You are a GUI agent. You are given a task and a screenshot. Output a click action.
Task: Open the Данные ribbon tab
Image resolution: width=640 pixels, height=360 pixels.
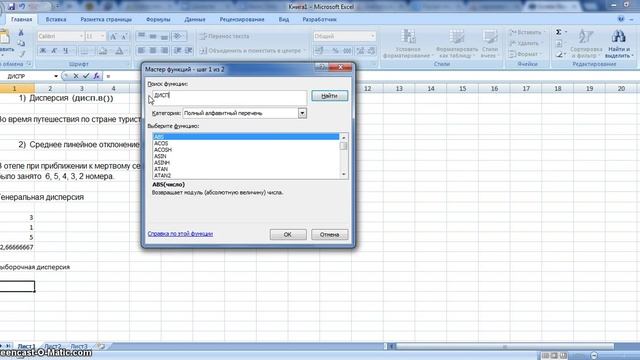tap(195, 19)
